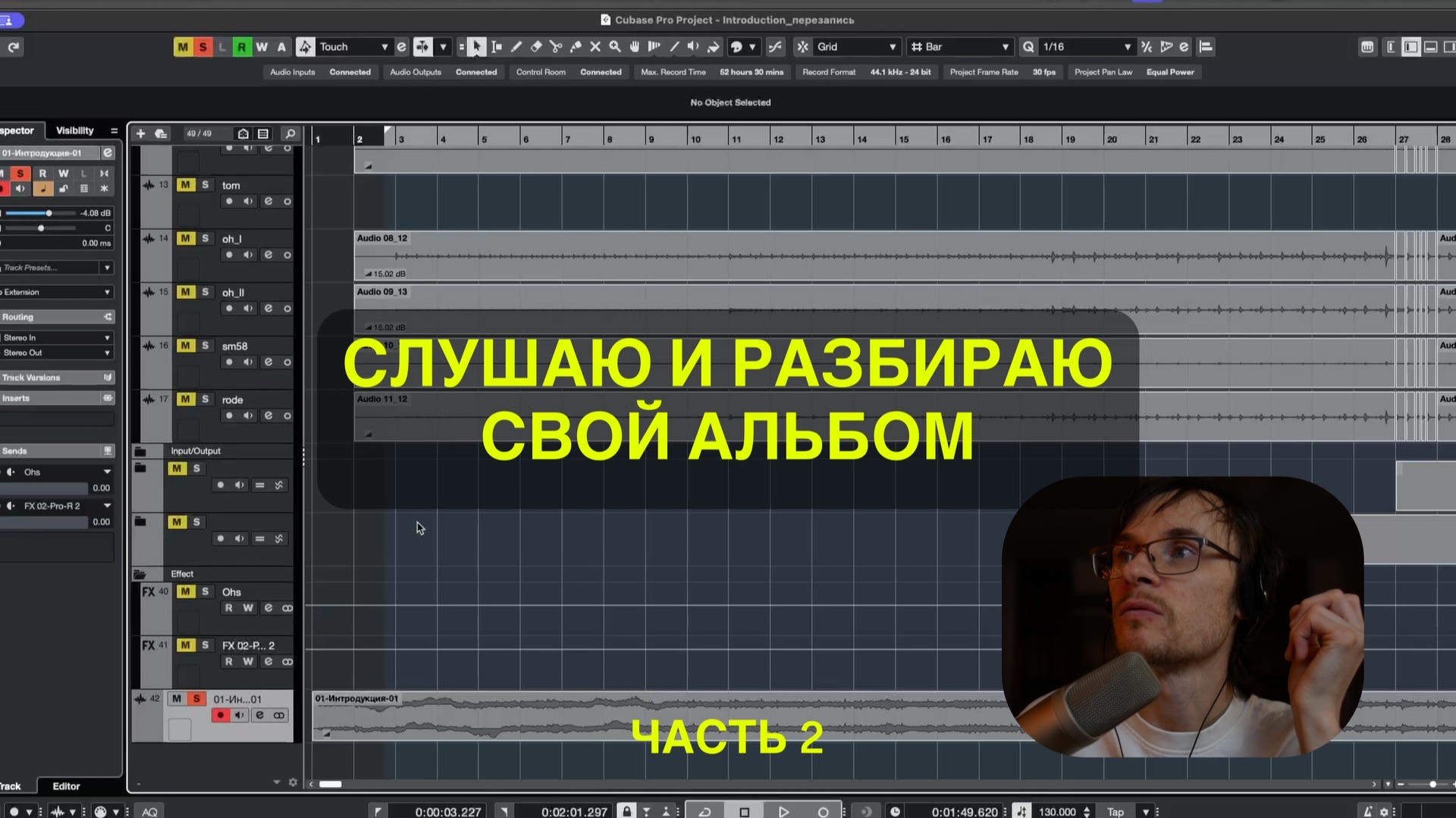The image size is (1456, 818).
Task: Open the Stereo In routing dropdown
Action: click(x=57, y=337)
